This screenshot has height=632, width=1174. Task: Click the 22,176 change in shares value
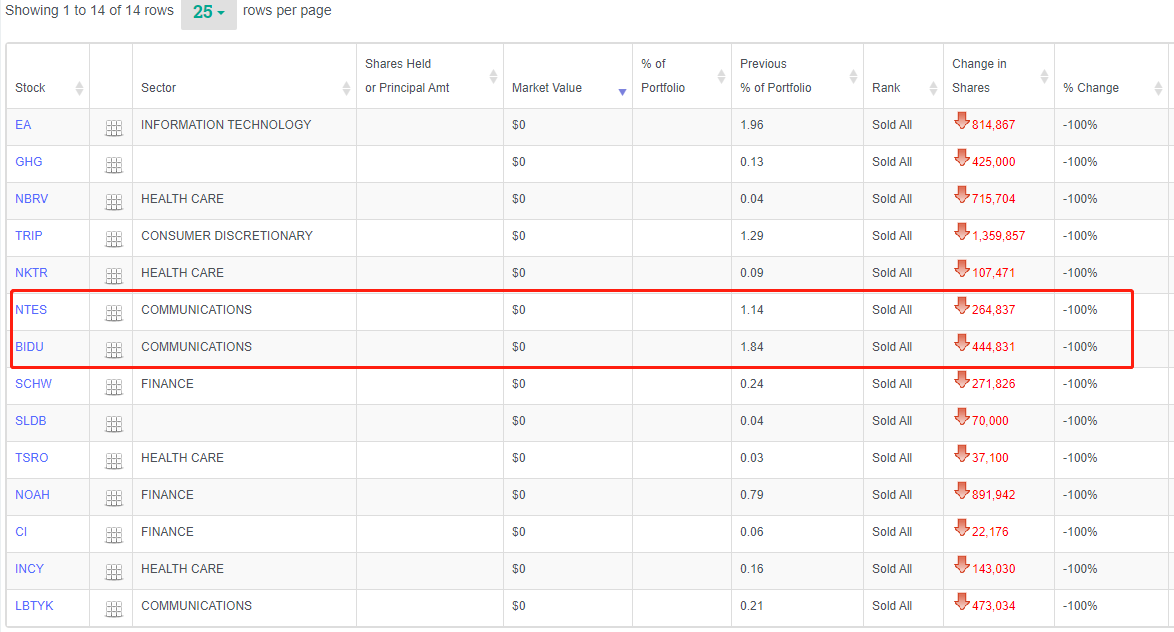(990, 532)
